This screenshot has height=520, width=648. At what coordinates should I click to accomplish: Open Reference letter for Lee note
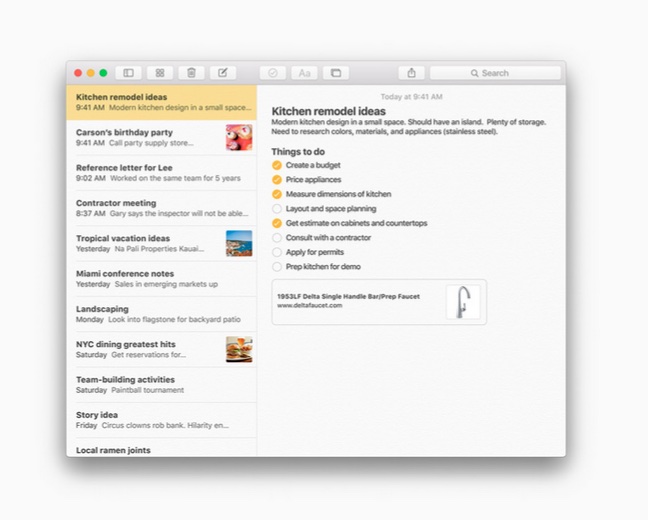tap(162, 173)
